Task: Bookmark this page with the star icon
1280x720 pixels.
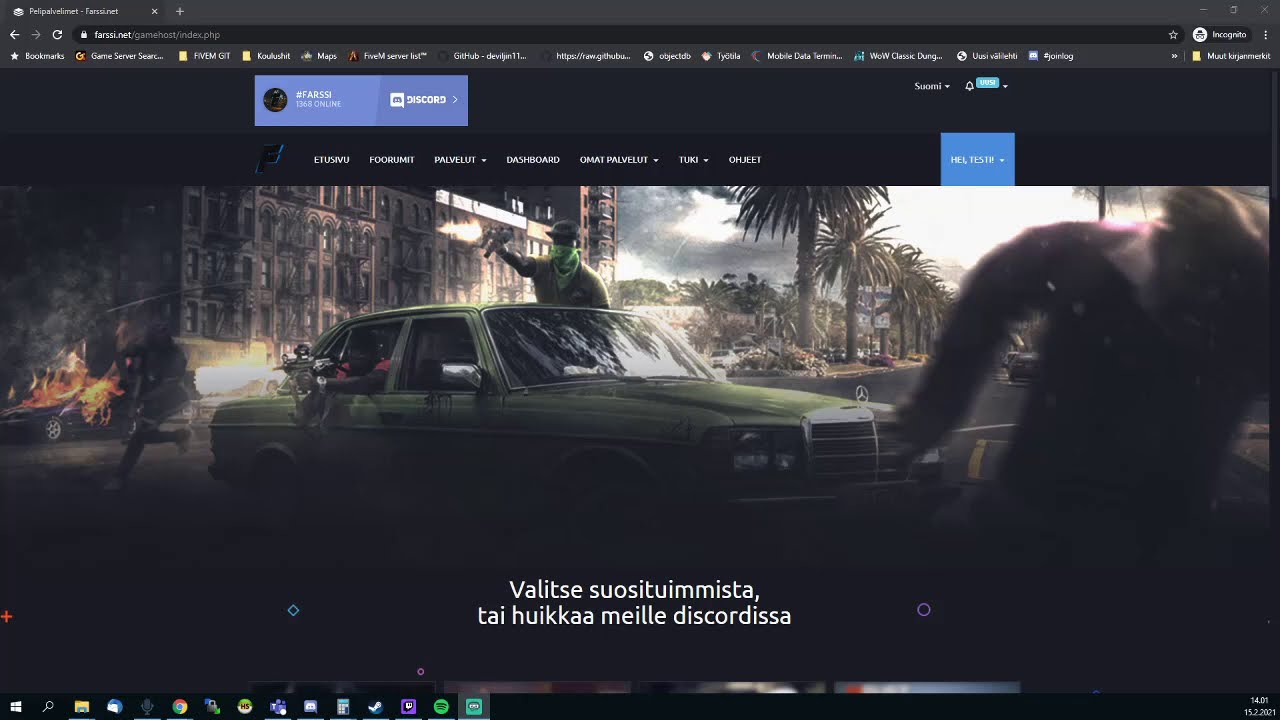Action: tap(1173, 34)
